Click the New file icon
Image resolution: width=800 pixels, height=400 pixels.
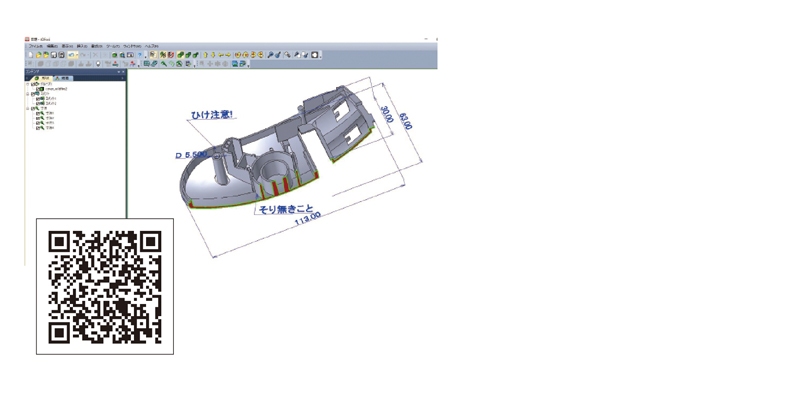pyautogui.click(x=30, y=55)
